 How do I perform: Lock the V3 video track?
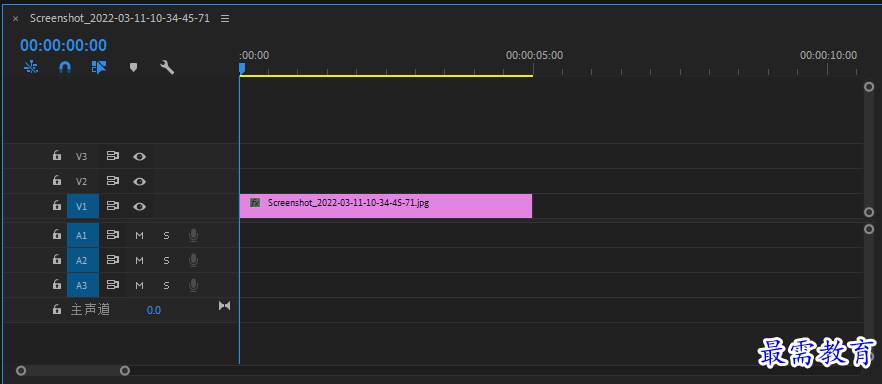pyautogui.click(x=56, y=156)
